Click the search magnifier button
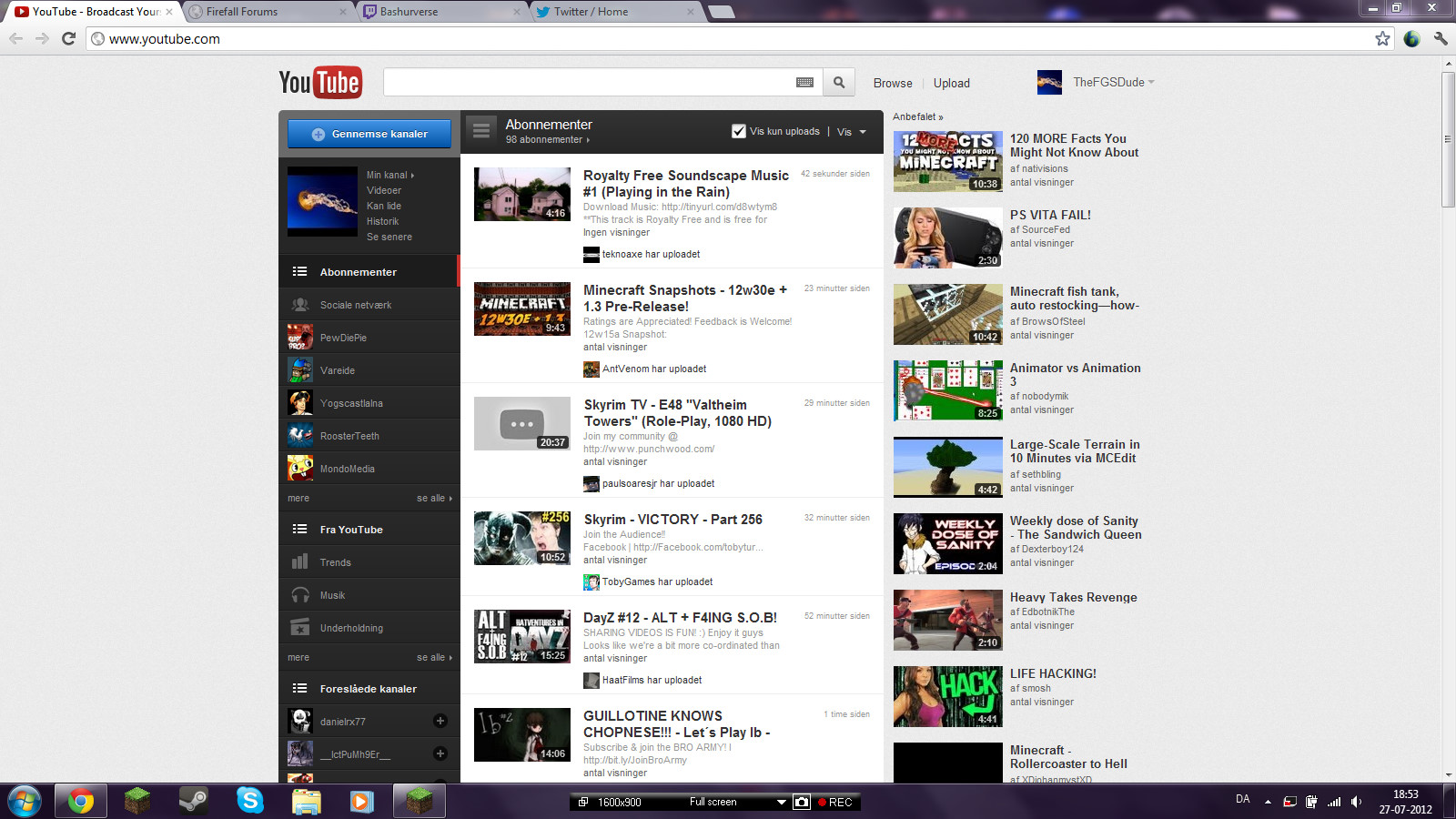 click(839, 83)
